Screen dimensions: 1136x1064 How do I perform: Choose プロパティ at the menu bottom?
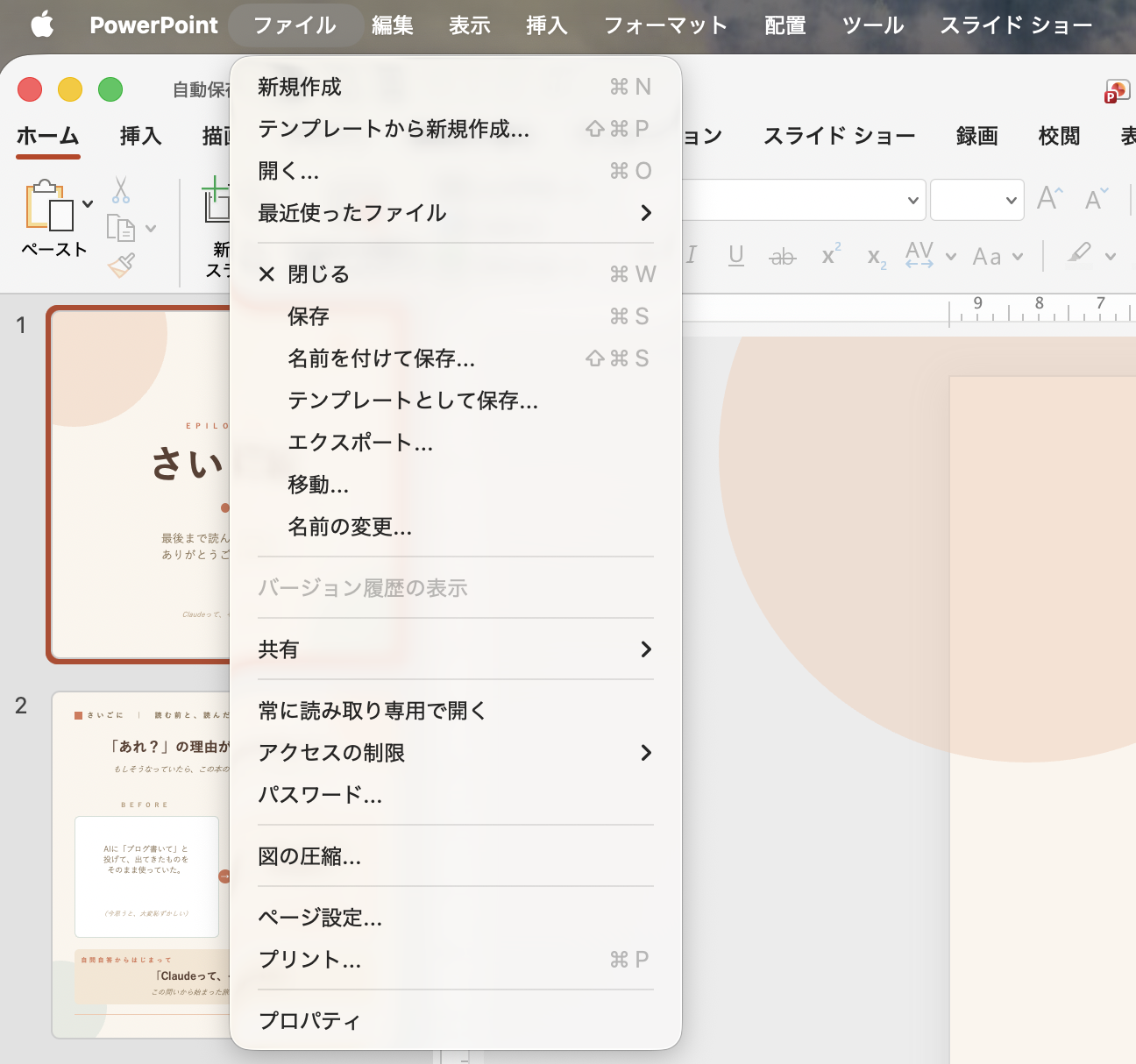456,1021
